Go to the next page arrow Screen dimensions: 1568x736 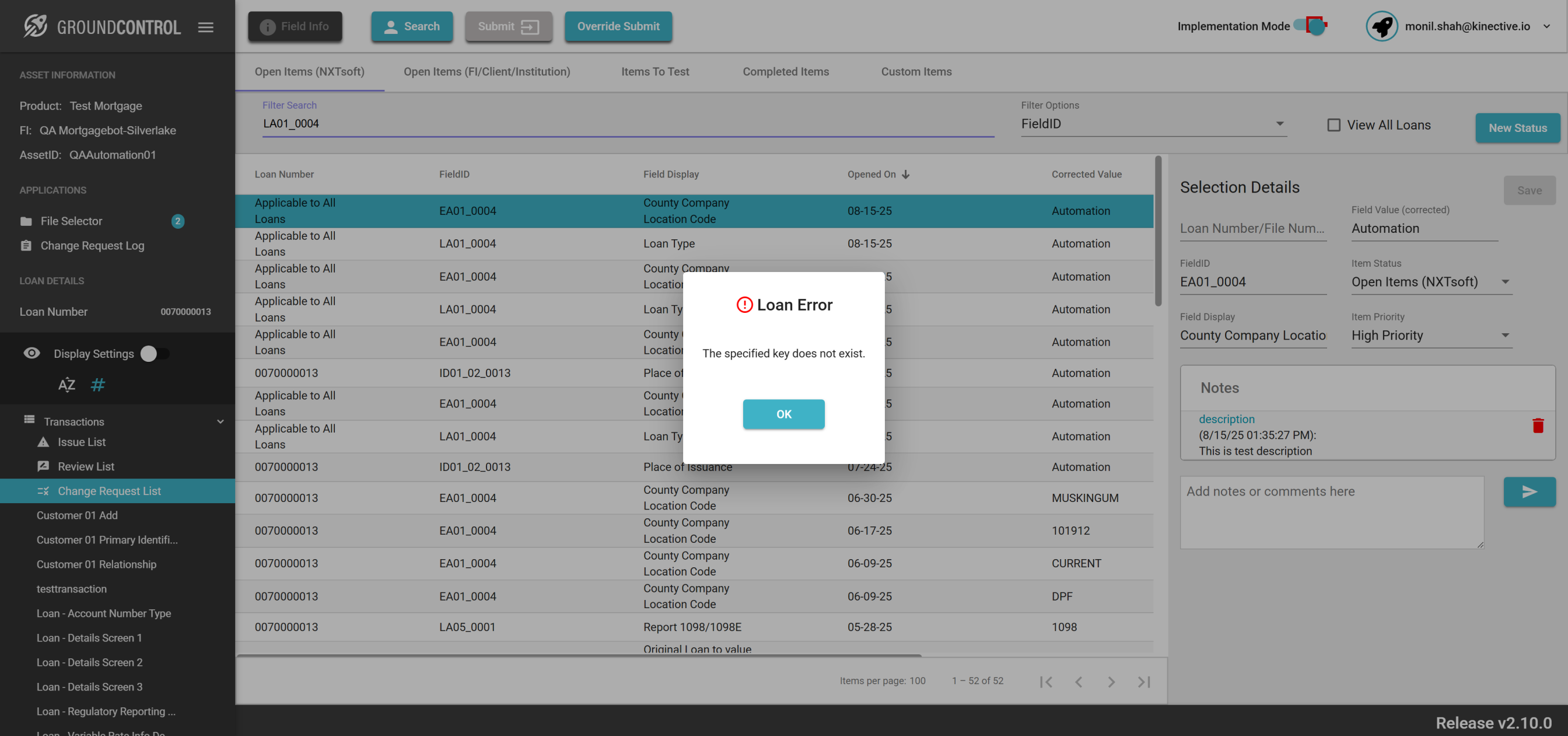tap(1111, 682)
